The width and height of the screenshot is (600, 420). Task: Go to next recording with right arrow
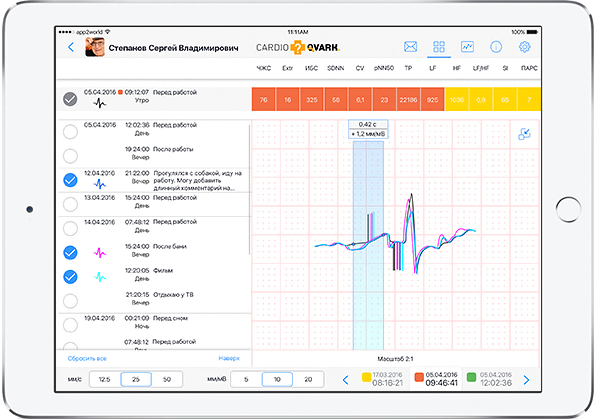(x=527, y=380)
